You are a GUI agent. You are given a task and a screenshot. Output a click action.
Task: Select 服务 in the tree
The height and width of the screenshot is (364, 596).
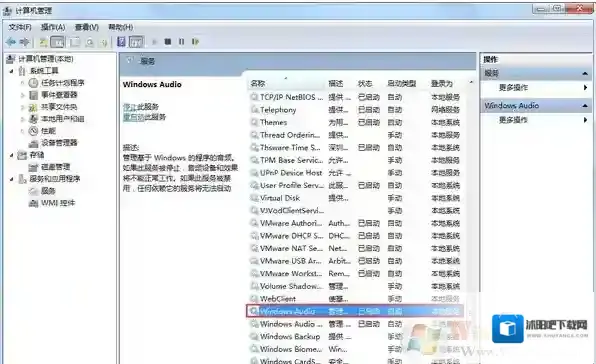[x=48, y=191]
